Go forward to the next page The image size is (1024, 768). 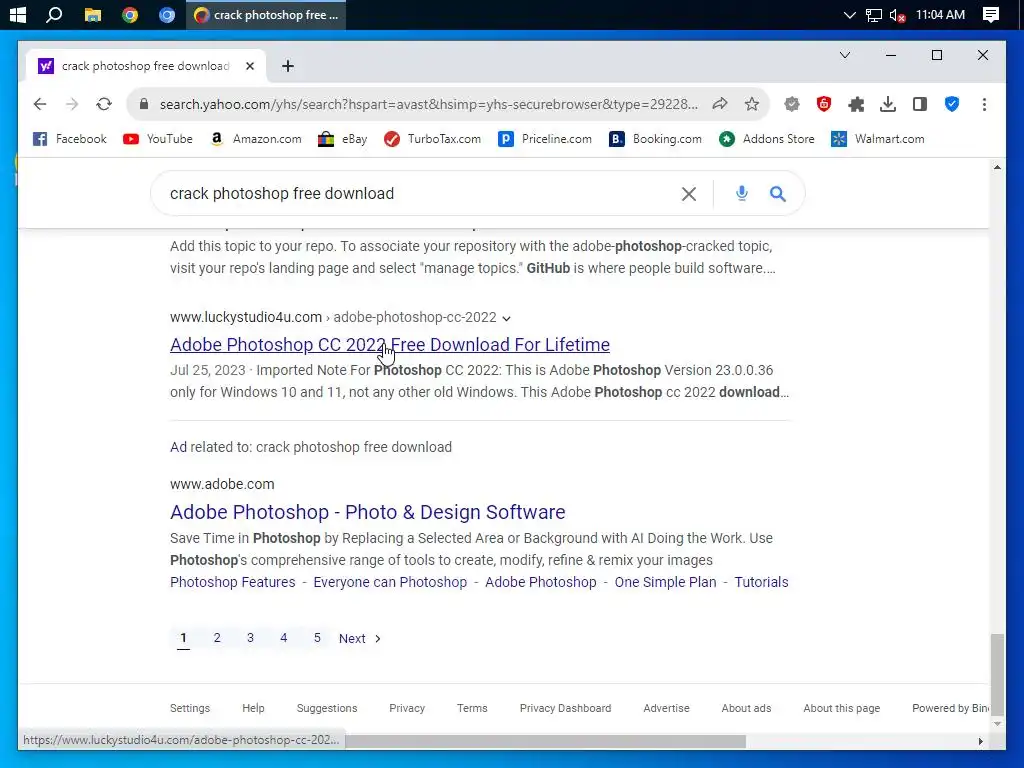[x=72, y=104]
